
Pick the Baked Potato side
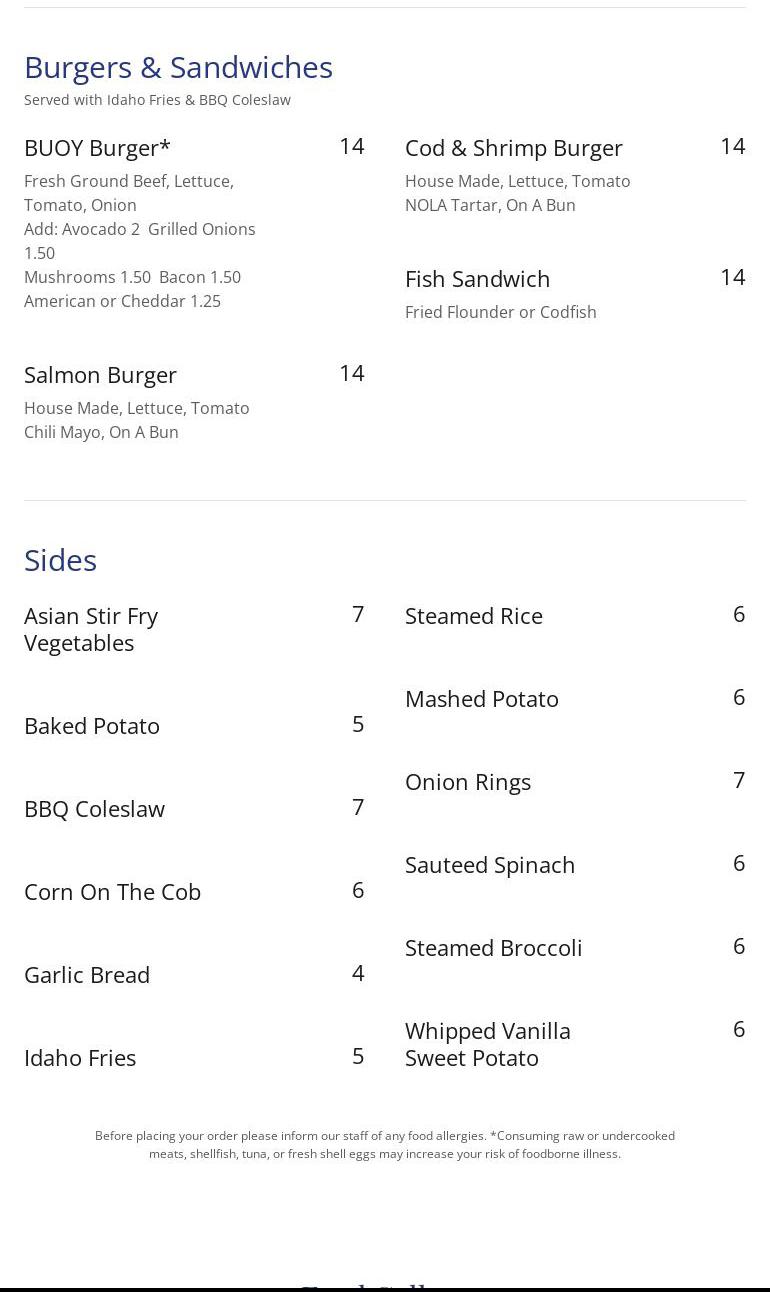pyautogui.click(x=92, y=726)
